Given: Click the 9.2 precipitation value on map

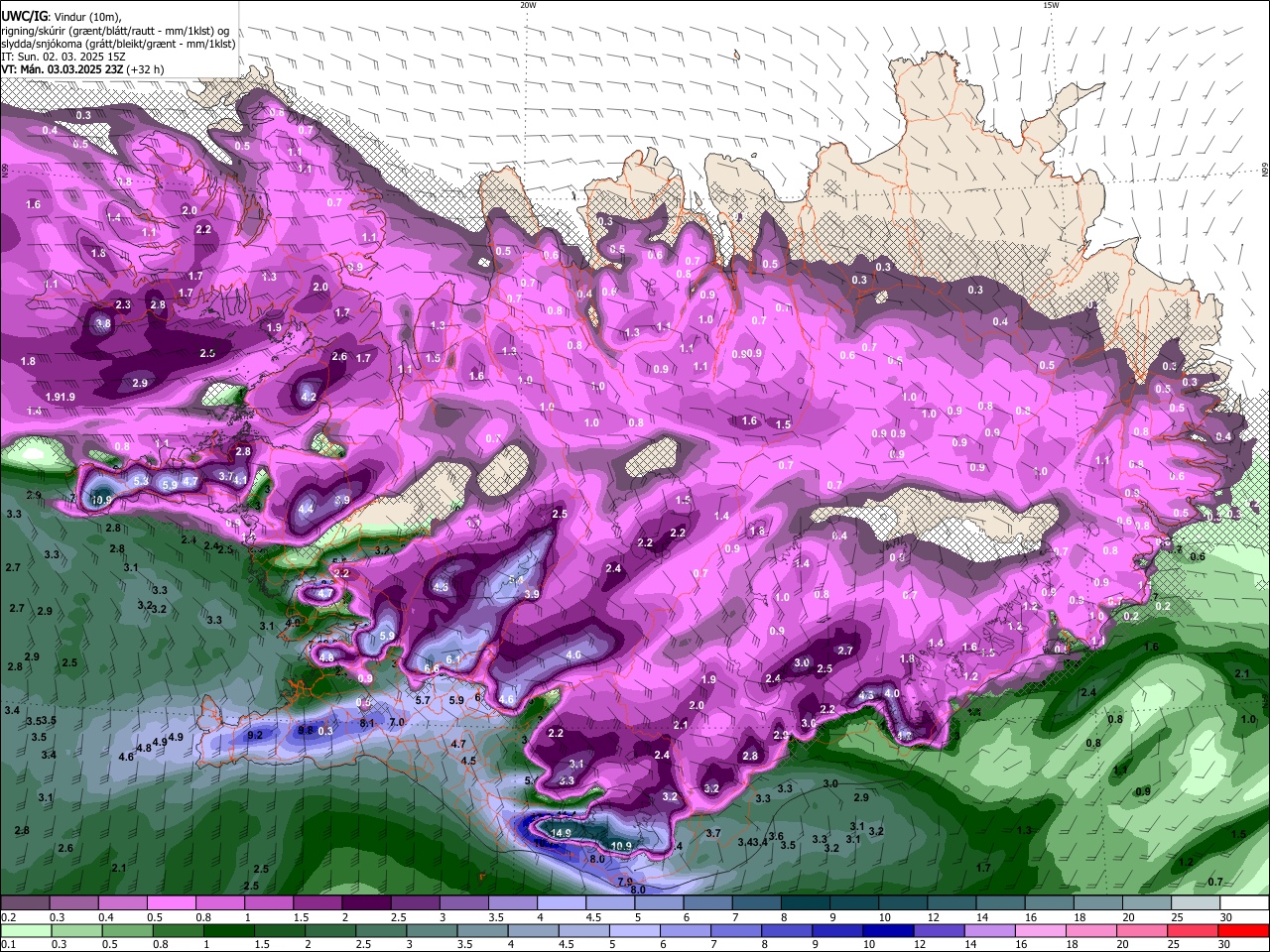Looking at the screenshot, I should pos(255,735).
